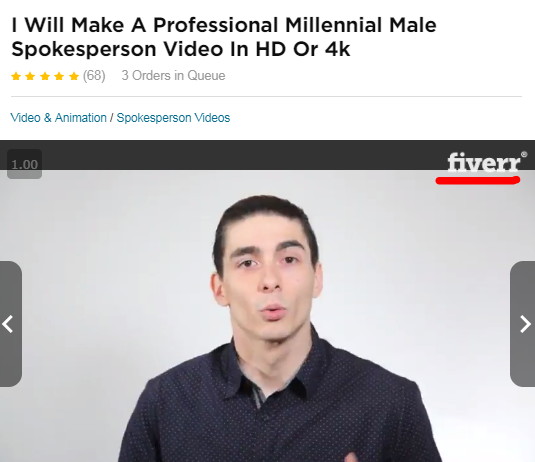535x462 pixels.
Task: Go to the previous gallery slide arrow
Action: click(x=10, y=324)
